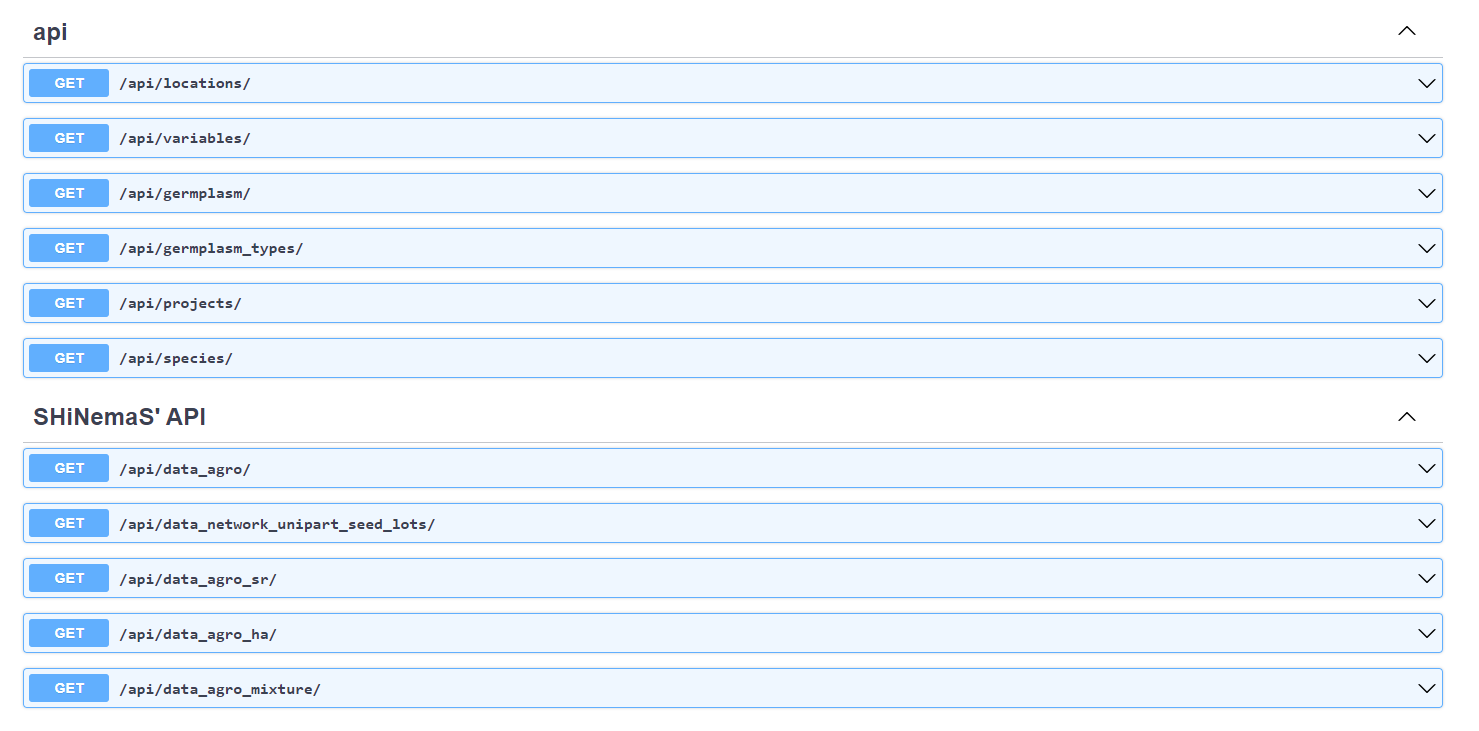Expand chevron on /api/data_agro_sr/ row
This screenshot has width=1479, height=731.
1427,578
